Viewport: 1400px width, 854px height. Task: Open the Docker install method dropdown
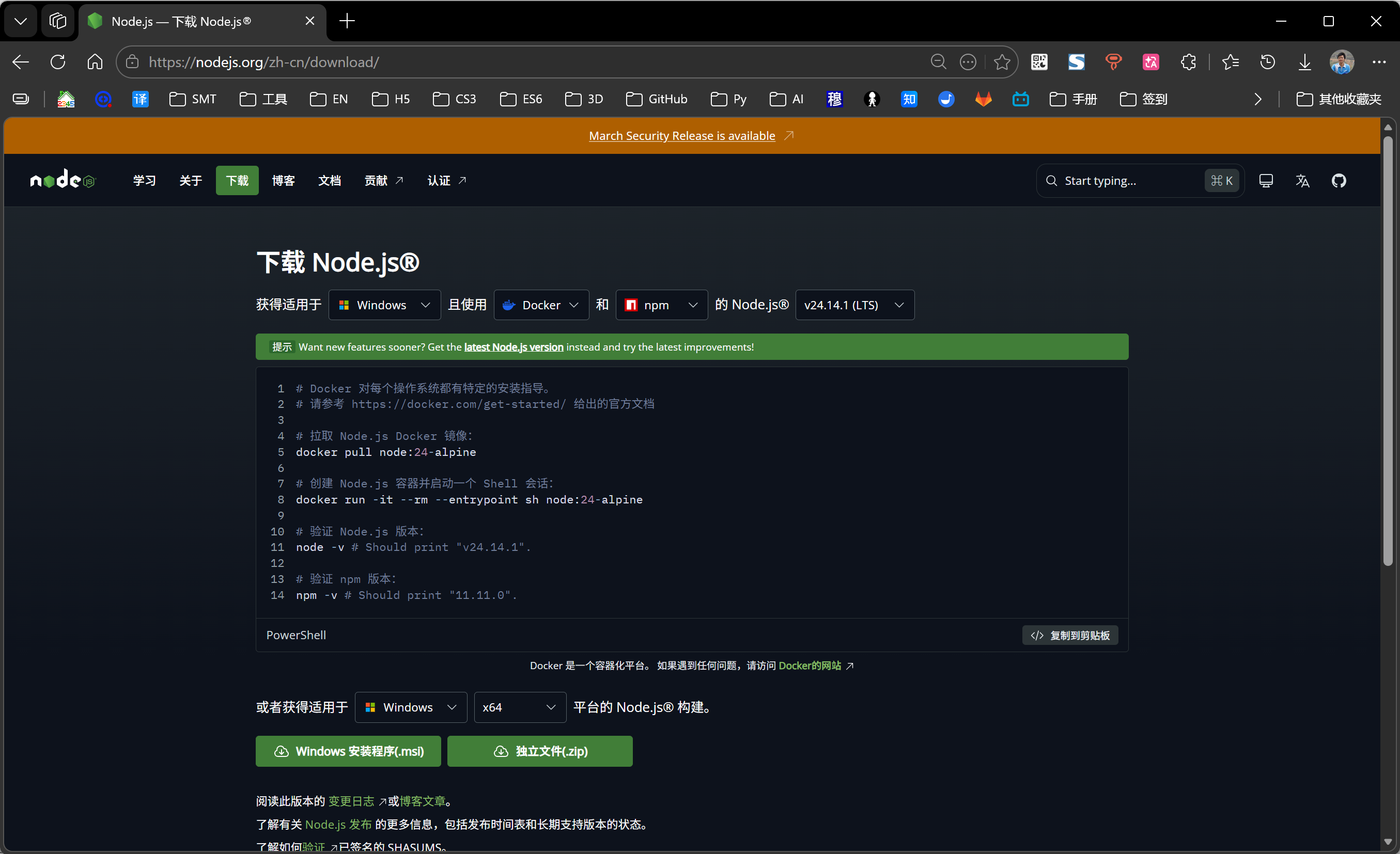[541, 305]
